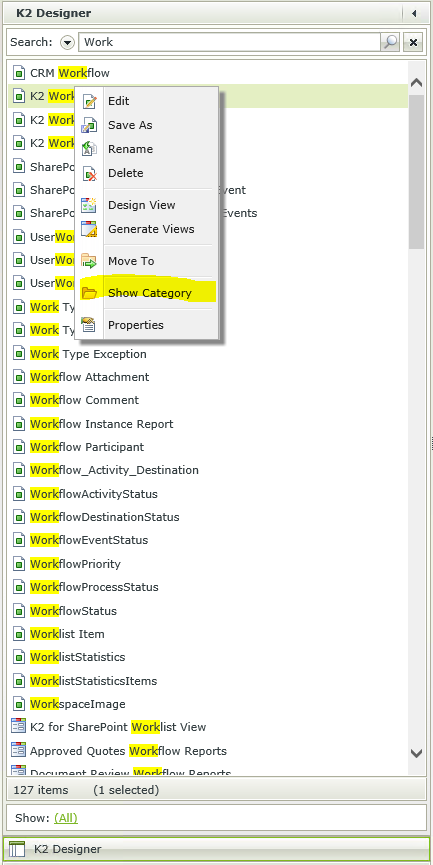Click inside the Search input field

pyautogui.click(x=229, y=42)
